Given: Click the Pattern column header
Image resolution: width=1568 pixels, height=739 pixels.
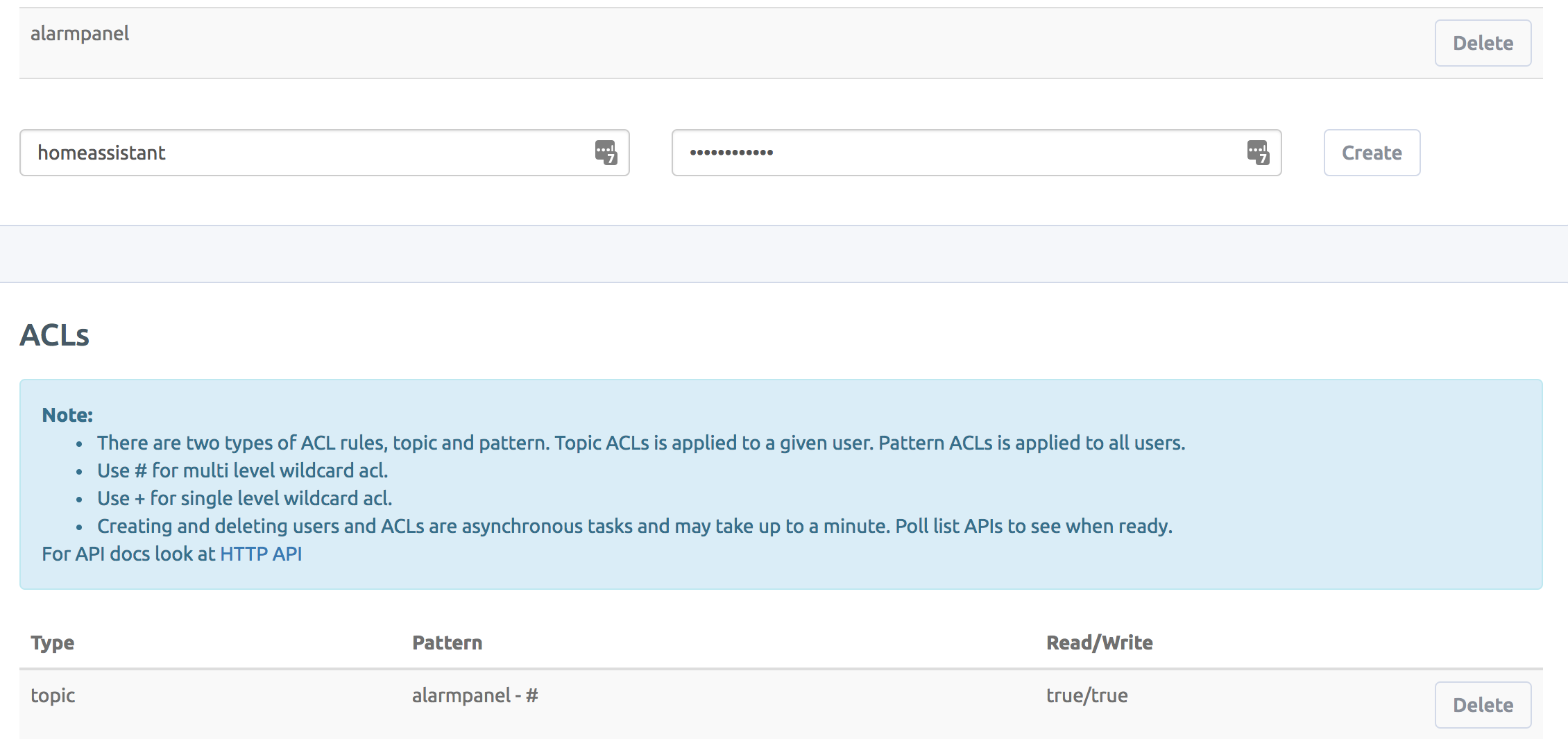Looking at the screenshot, I should point(448,643).
